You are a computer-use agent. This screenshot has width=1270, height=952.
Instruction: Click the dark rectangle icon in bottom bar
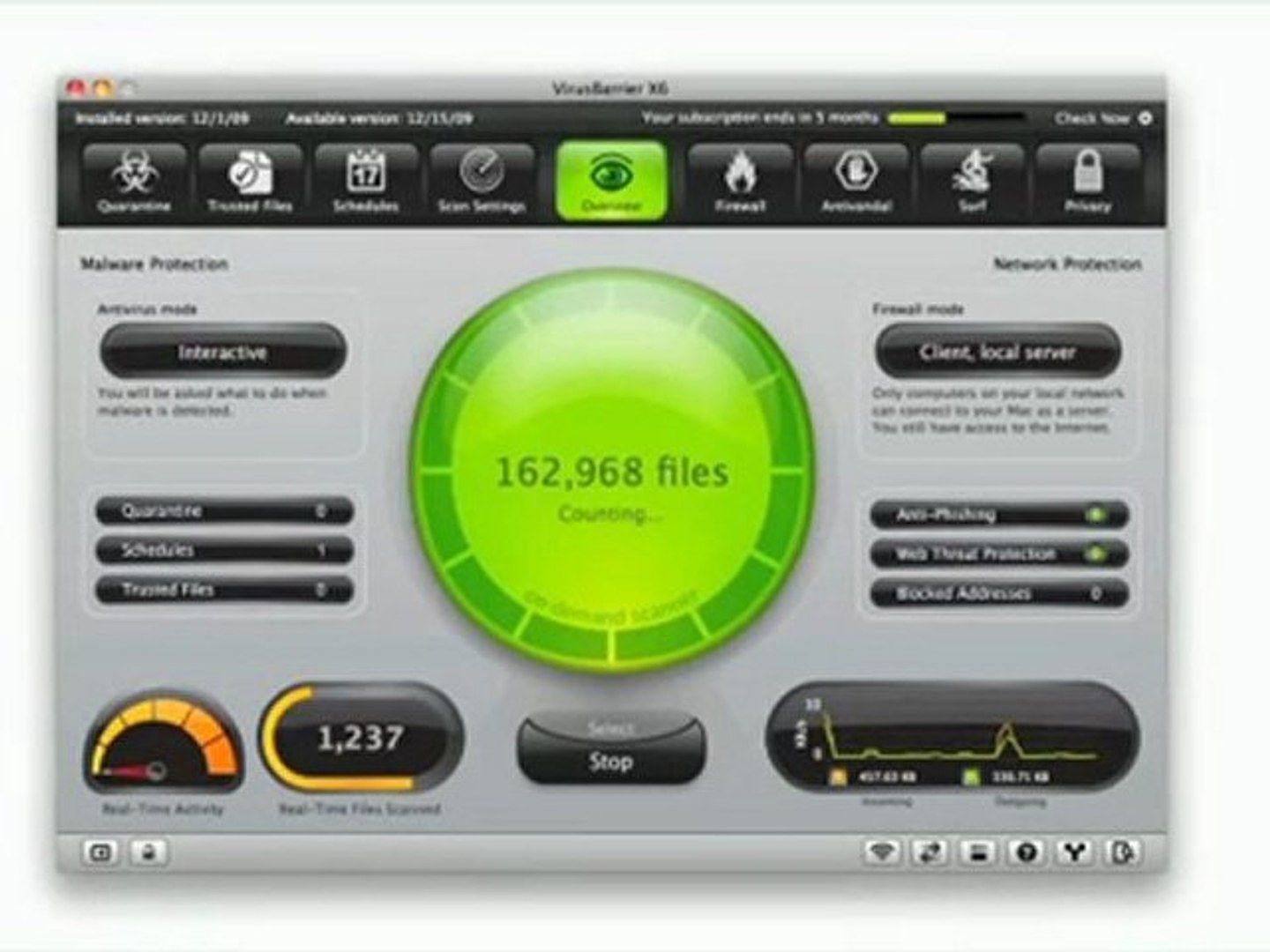[978, 852]
